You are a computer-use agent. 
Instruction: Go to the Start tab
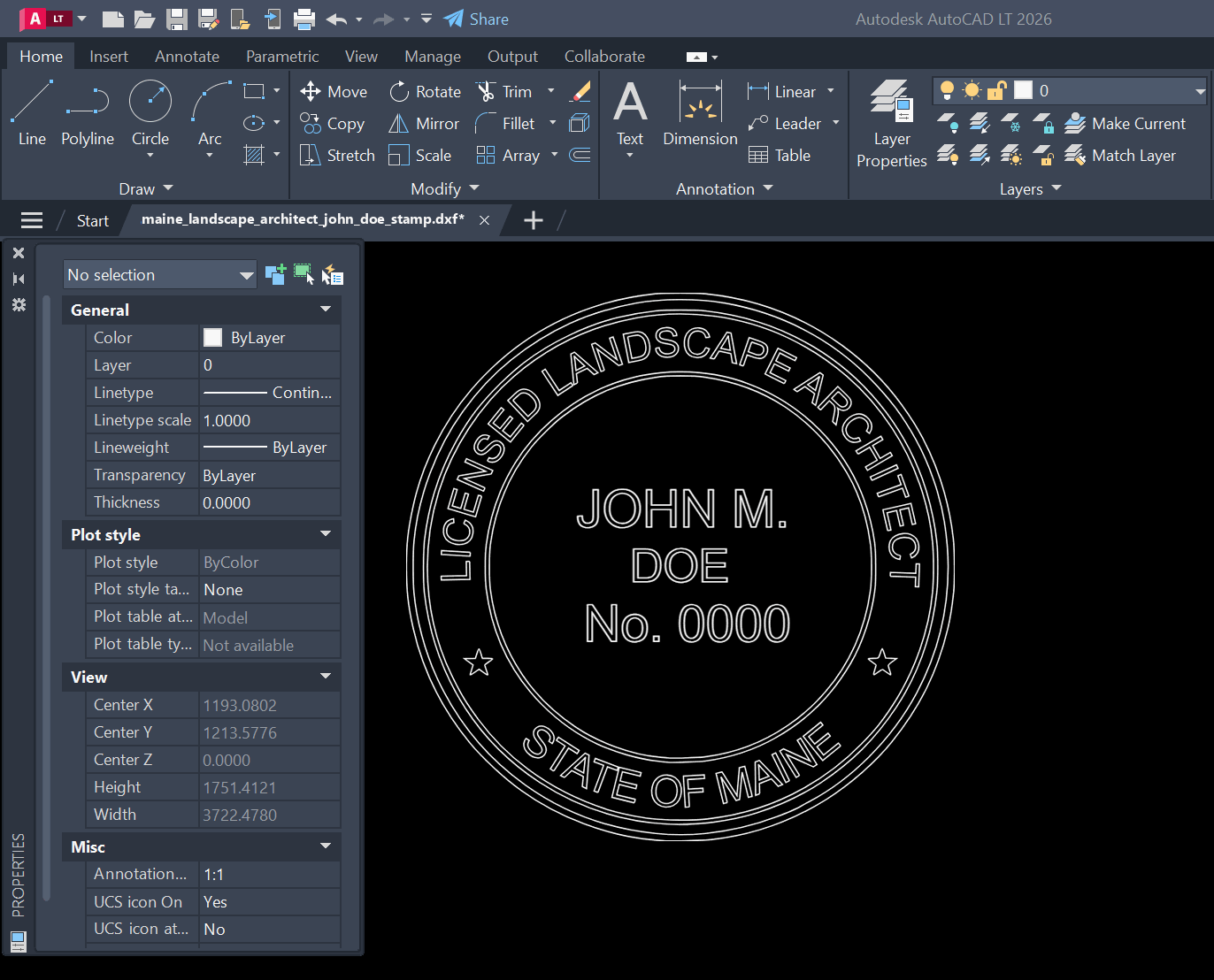click(92, 220)
